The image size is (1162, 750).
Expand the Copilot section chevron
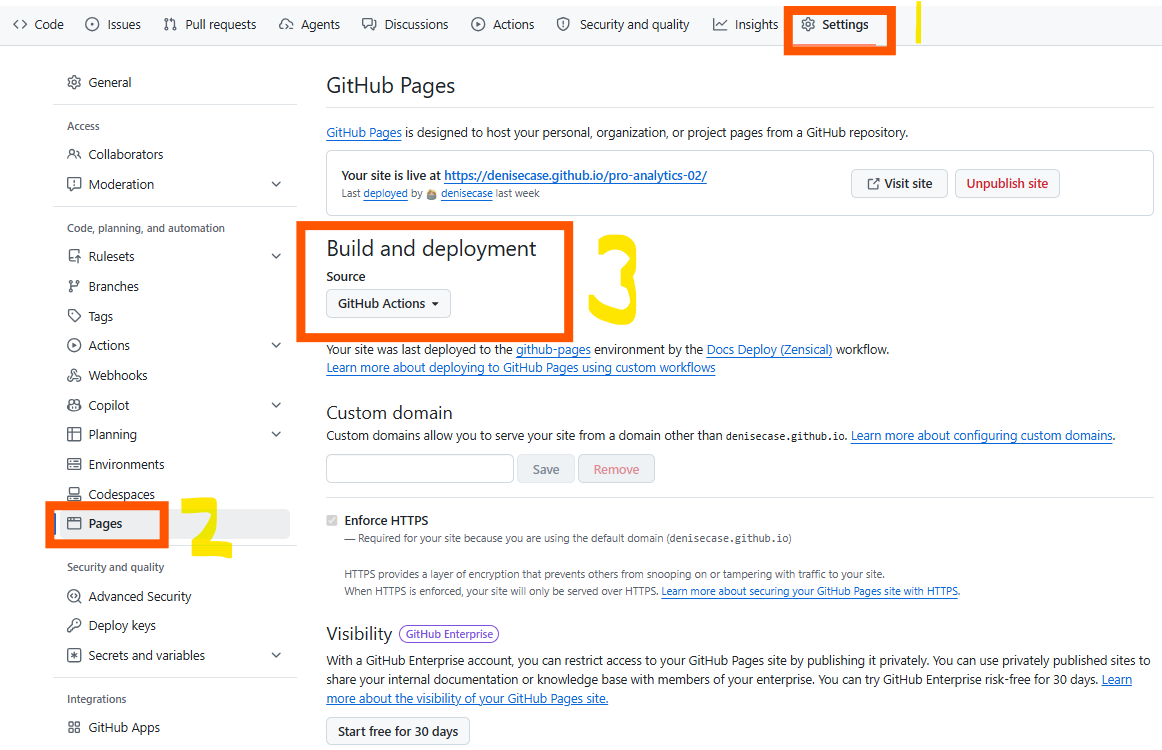276,405
